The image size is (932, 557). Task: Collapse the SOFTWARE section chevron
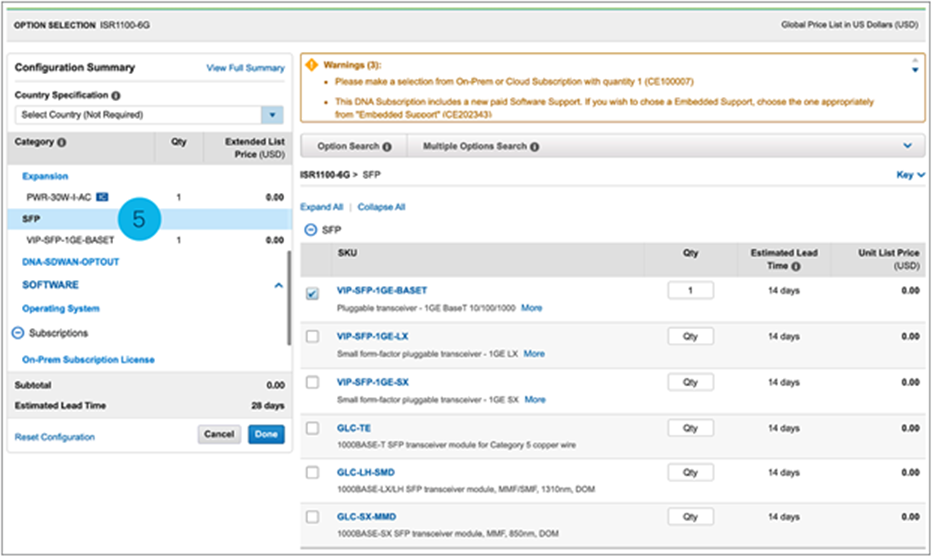tap(278, 285)
